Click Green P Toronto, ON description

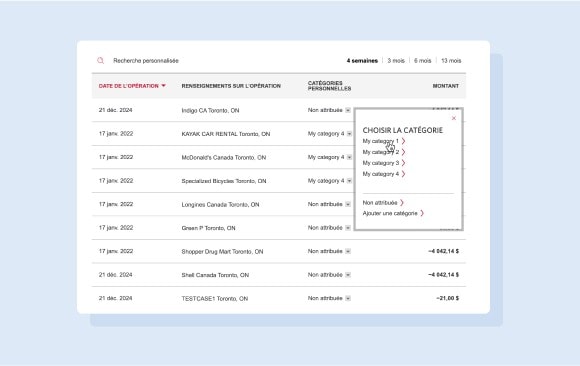point(208,228)
